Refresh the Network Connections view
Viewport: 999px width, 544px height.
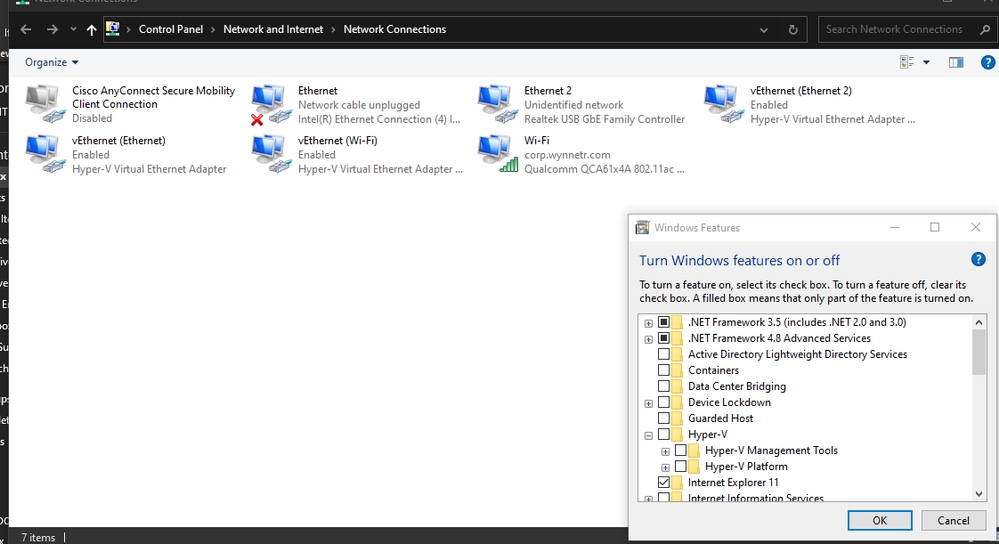coord(793,29)
